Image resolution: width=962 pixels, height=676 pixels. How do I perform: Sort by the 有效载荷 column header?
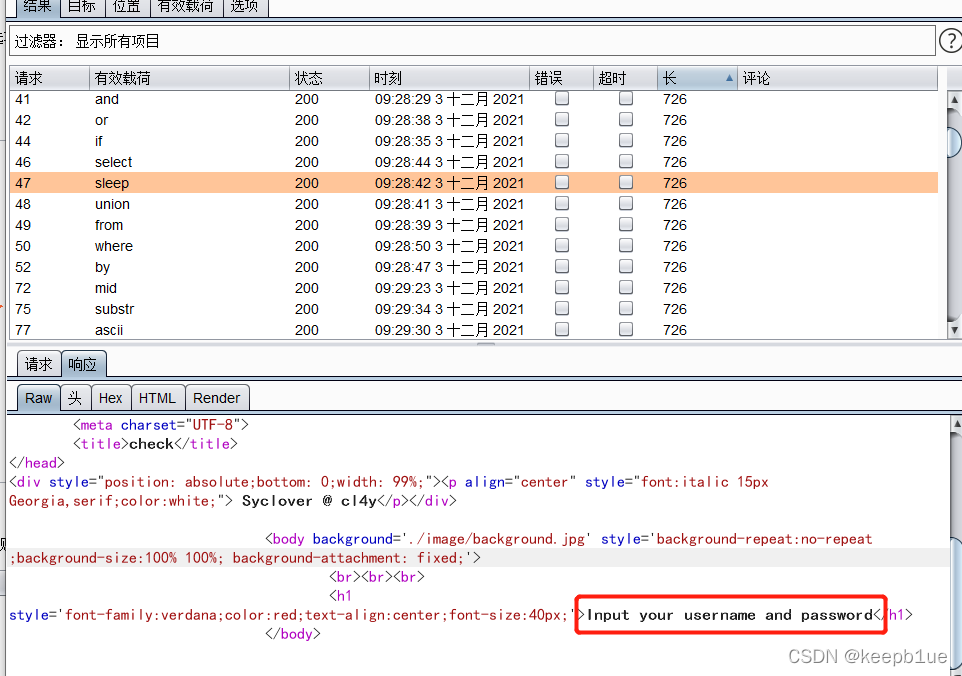tap(189, 78)
